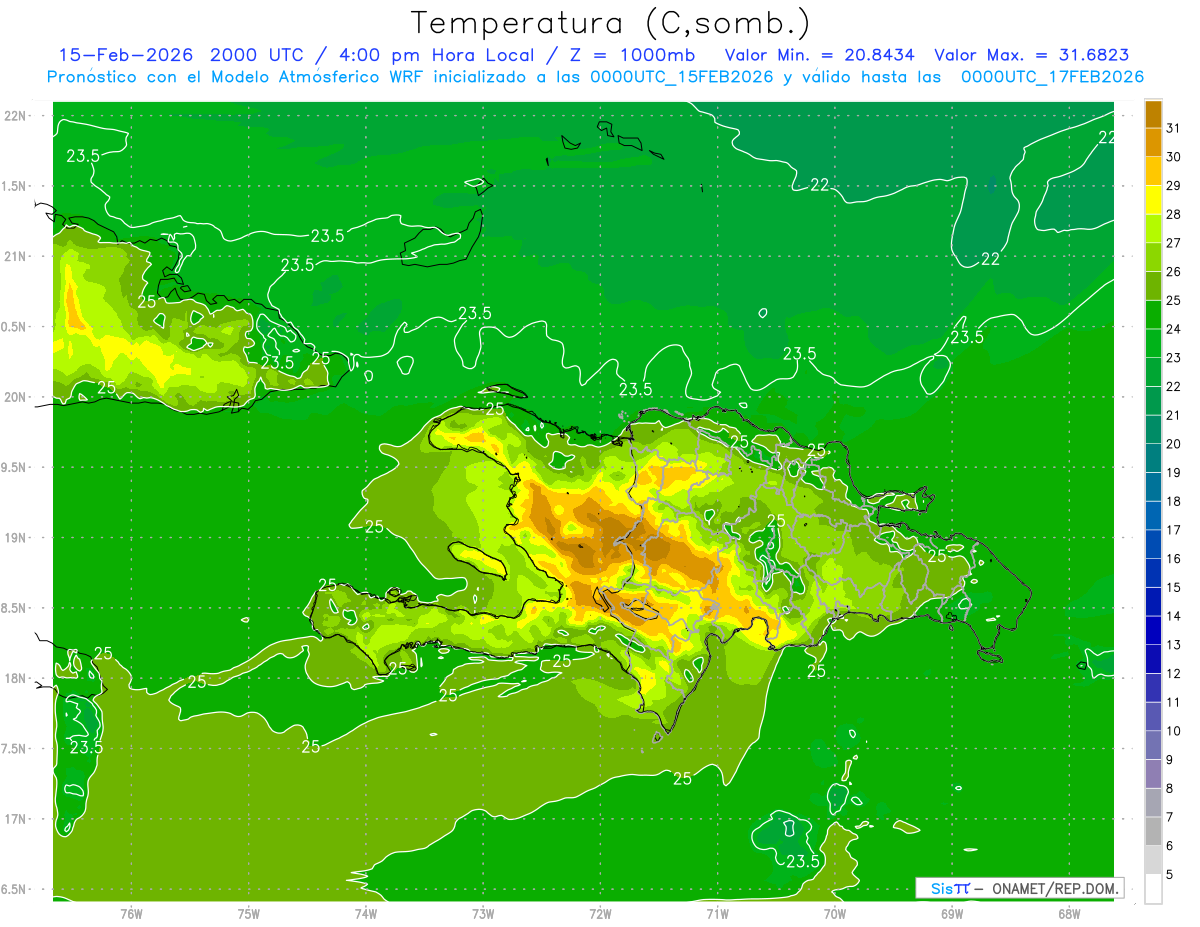The image size is (1200, 927).
Task: Click the color scale label '17'
Action: tap(1174, 530)
